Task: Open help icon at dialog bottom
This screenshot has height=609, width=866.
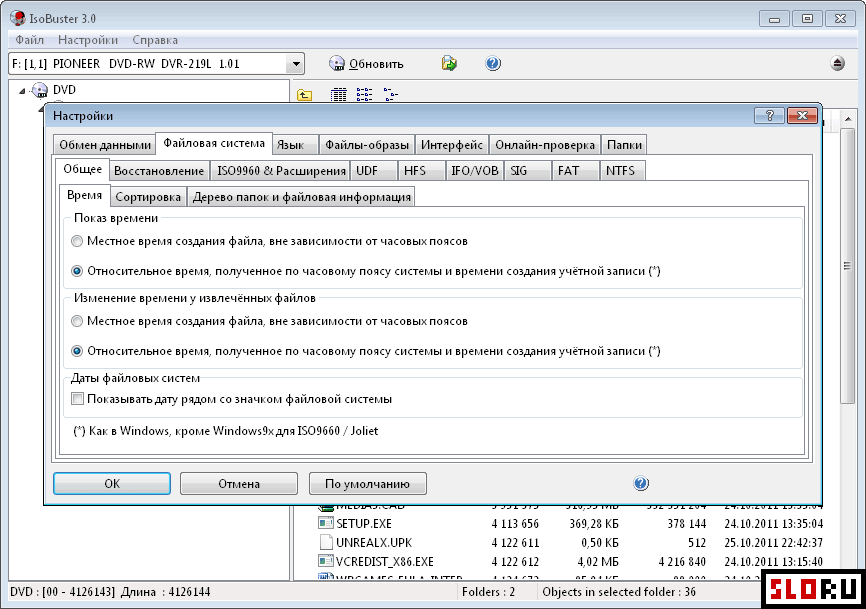Action: [x=641, y=484]
